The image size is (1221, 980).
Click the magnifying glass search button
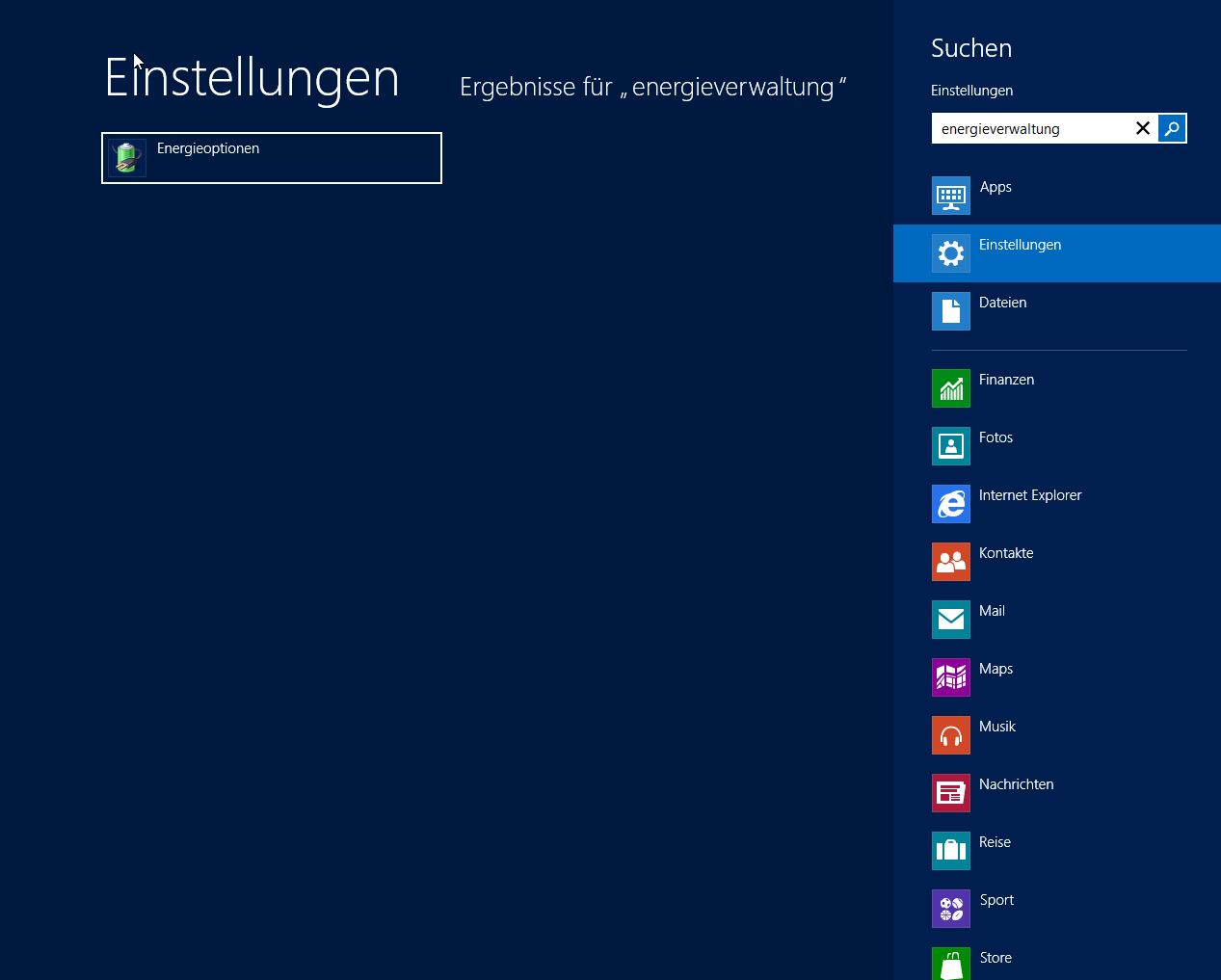[x=1172, y=128]
